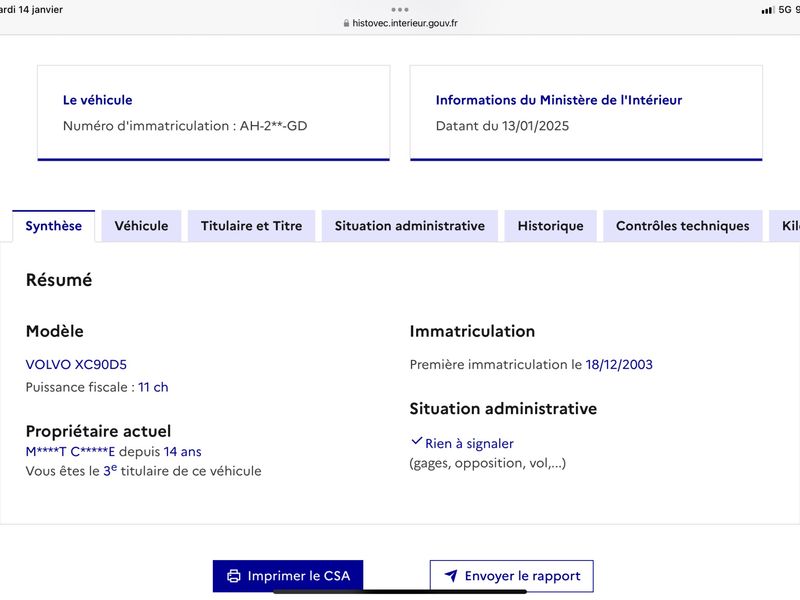Click the VOLVO XC90D5 model text
This screenshot has height=600, width=800.
pyautogui.click(x=76, y=365)
